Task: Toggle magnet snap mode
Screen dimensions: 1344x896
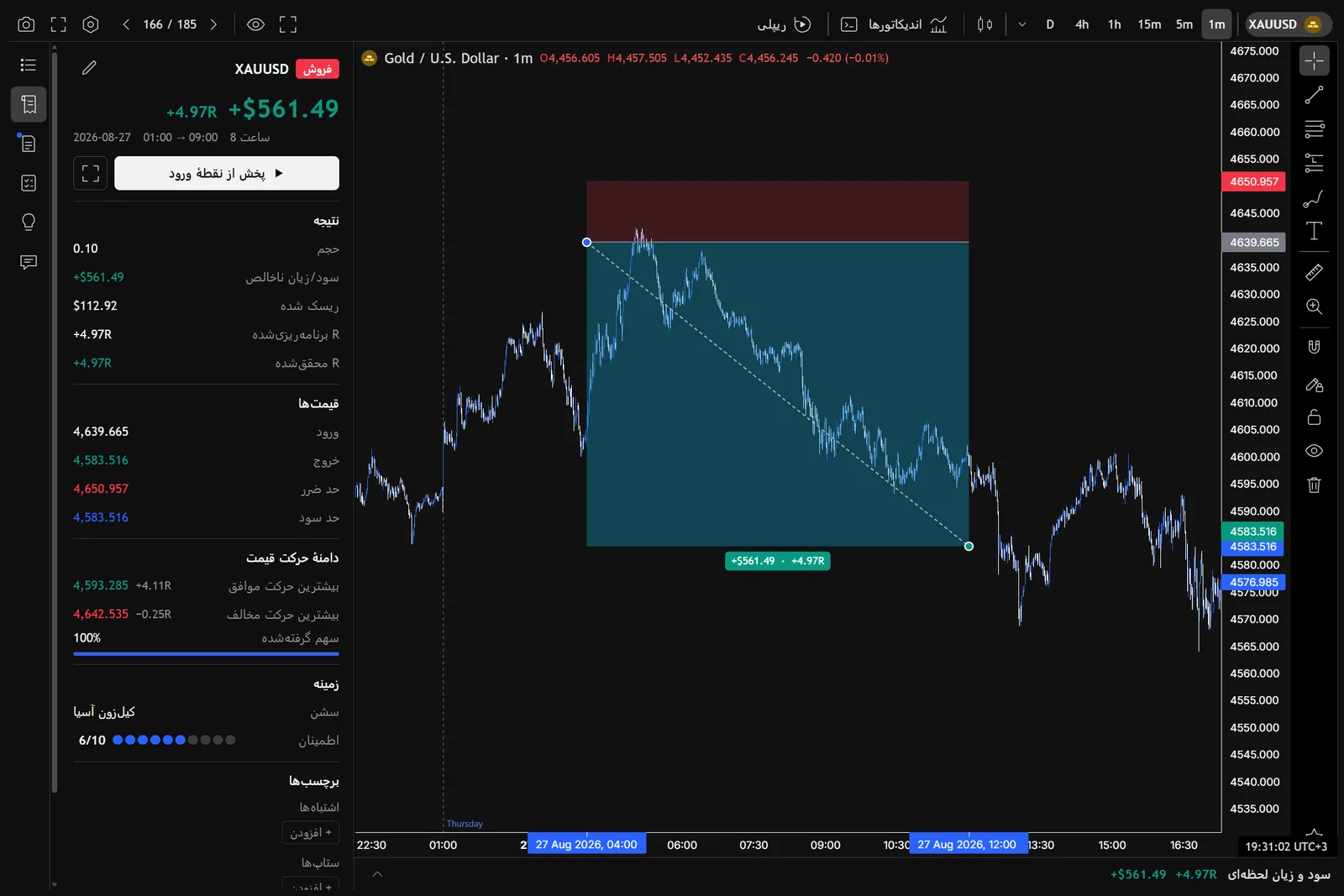Action: click(x=1315, y=348)
